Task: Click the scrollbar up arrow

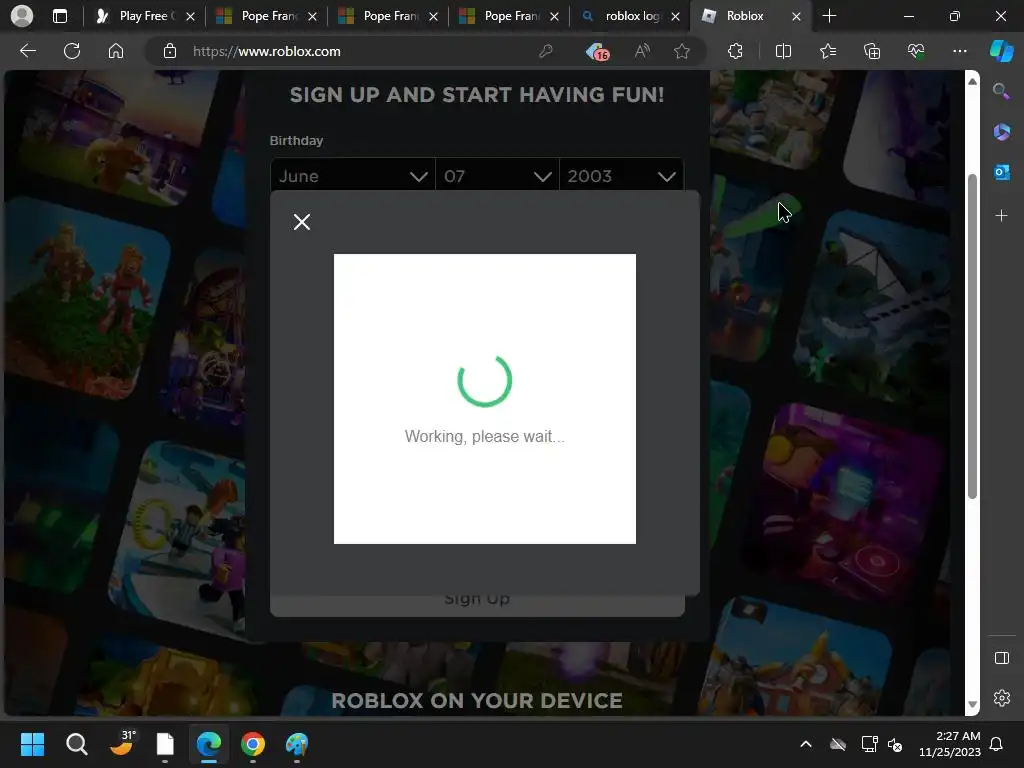Action: [x=972, y=82]
